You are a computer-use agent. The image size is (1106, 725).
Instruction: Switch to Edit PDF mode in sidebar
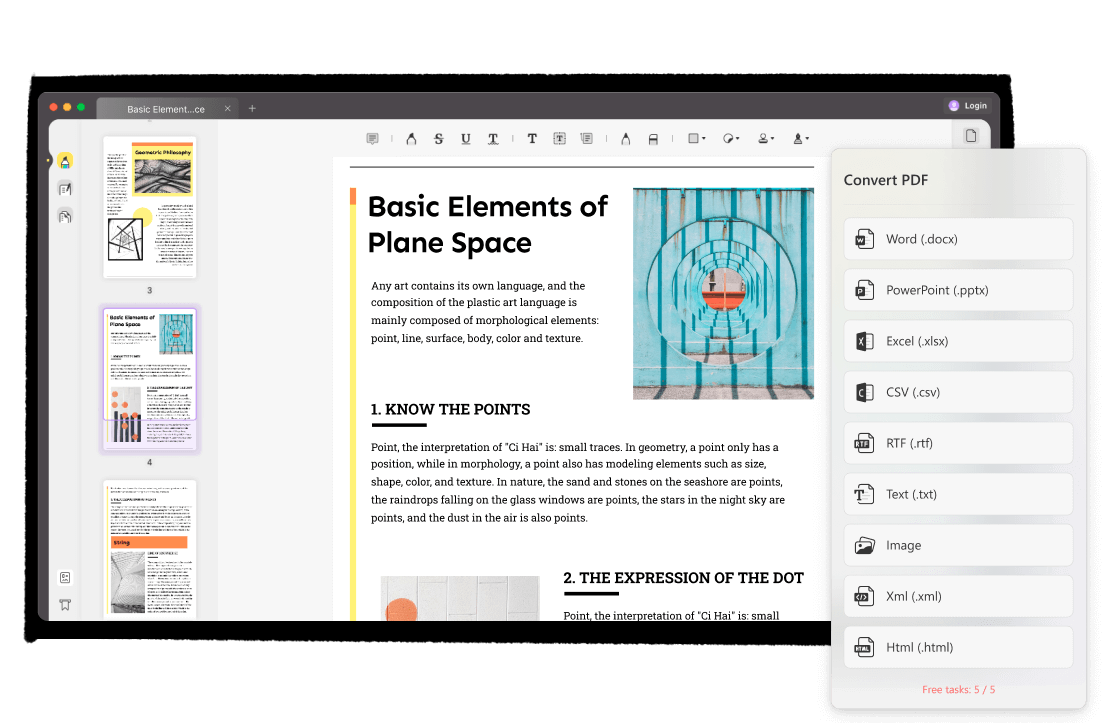[65, 189]
